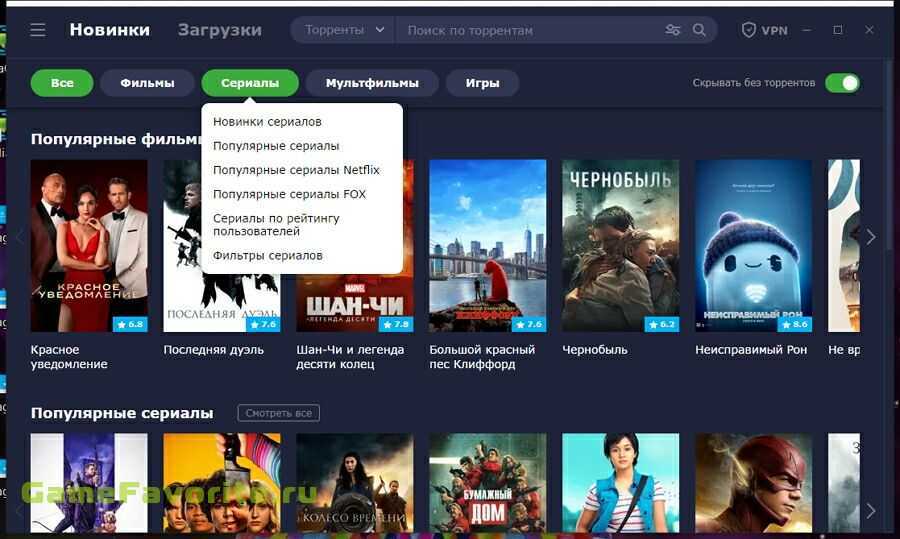
Task: Collapse the Сериалы category dropdown
Action: tap(250, 83)
